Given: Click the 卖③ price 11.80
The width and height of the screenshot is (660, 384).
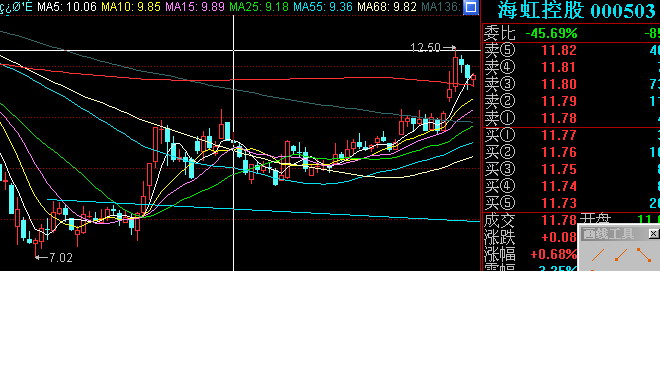Looking at the screenshot, I should click(x=559, y=84).
